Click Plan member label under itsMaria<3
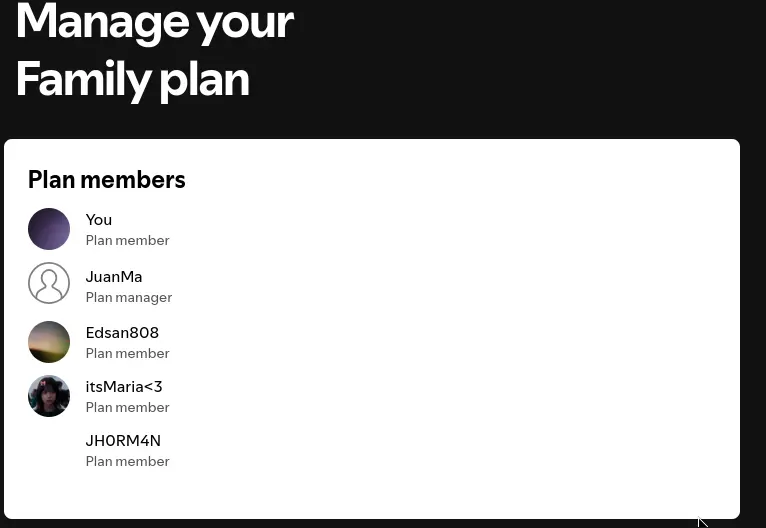766x528 pixels. (x=128, y=407)
